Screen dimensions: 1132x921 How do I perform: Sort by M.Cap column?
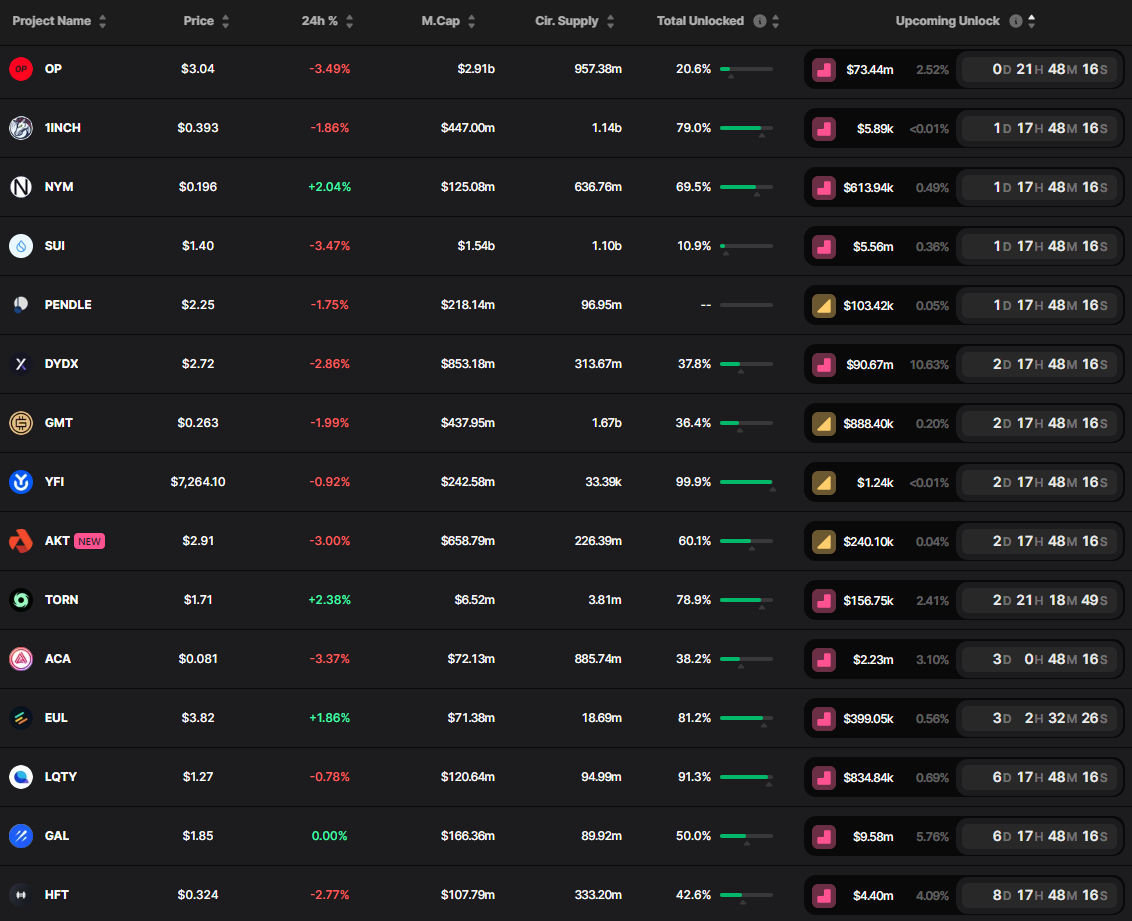click(471, 22)
